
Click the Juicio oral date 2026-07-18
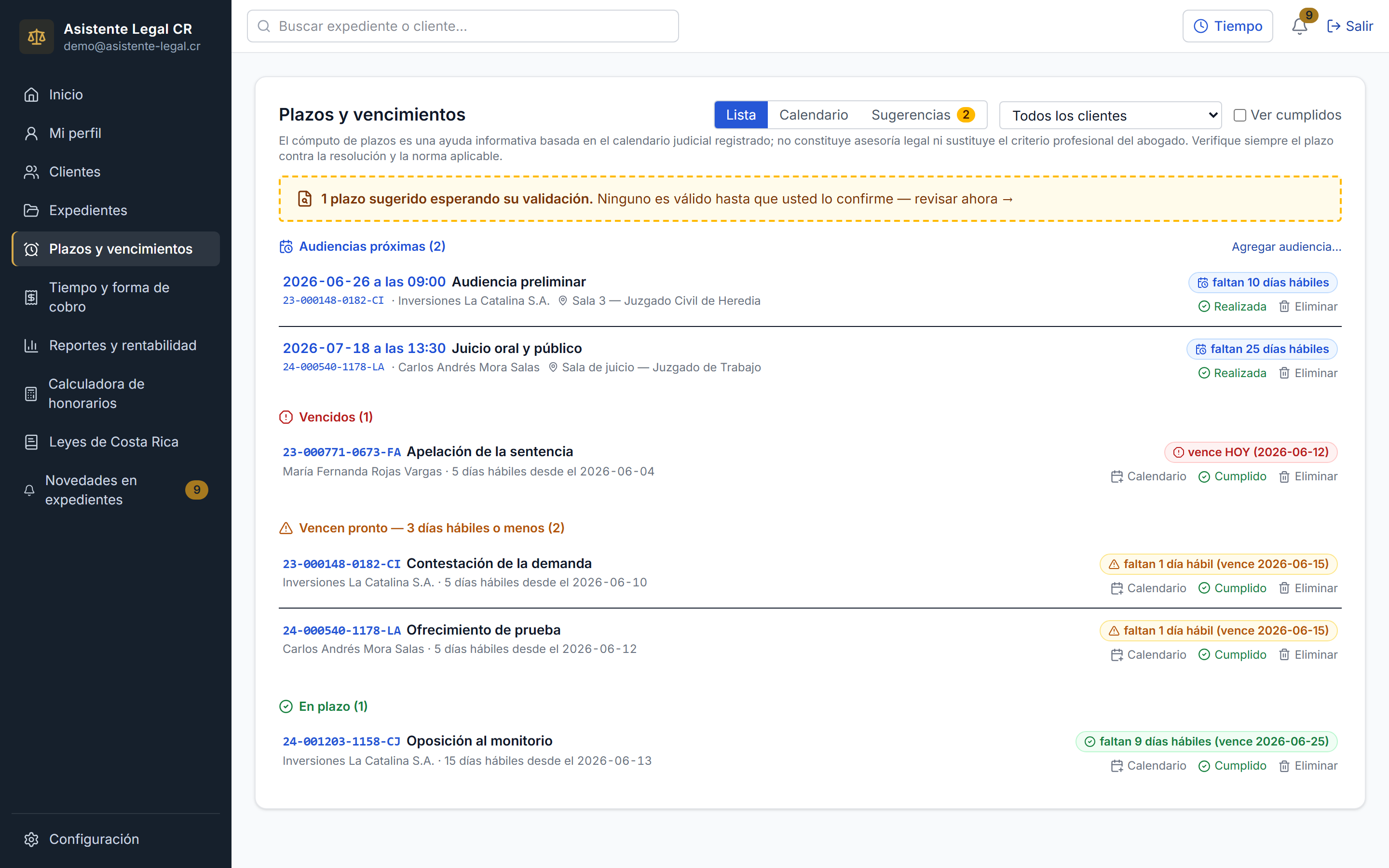(364, 349)
